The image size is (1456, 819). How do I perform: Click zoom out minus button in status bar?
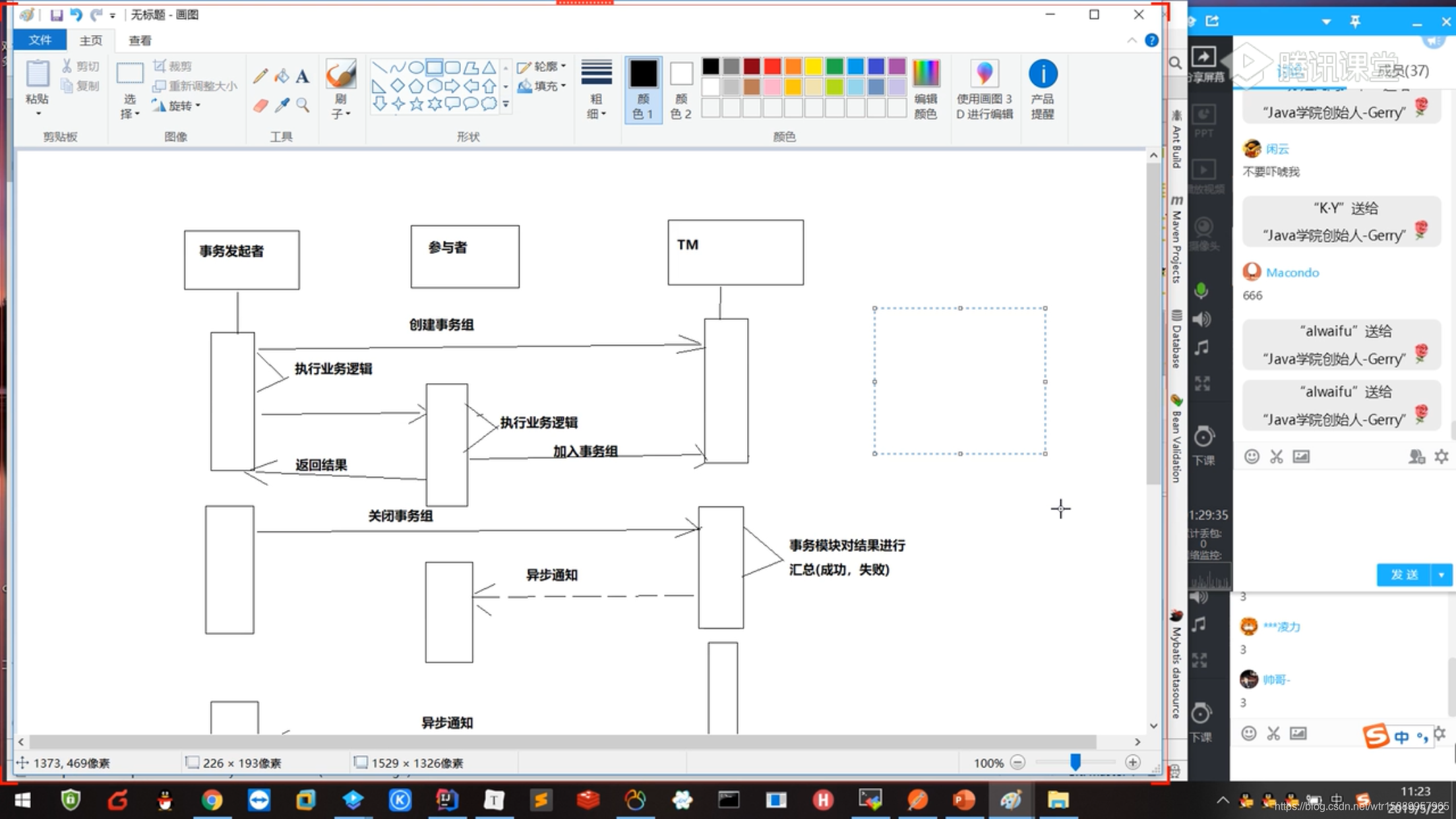(1018, 762)
